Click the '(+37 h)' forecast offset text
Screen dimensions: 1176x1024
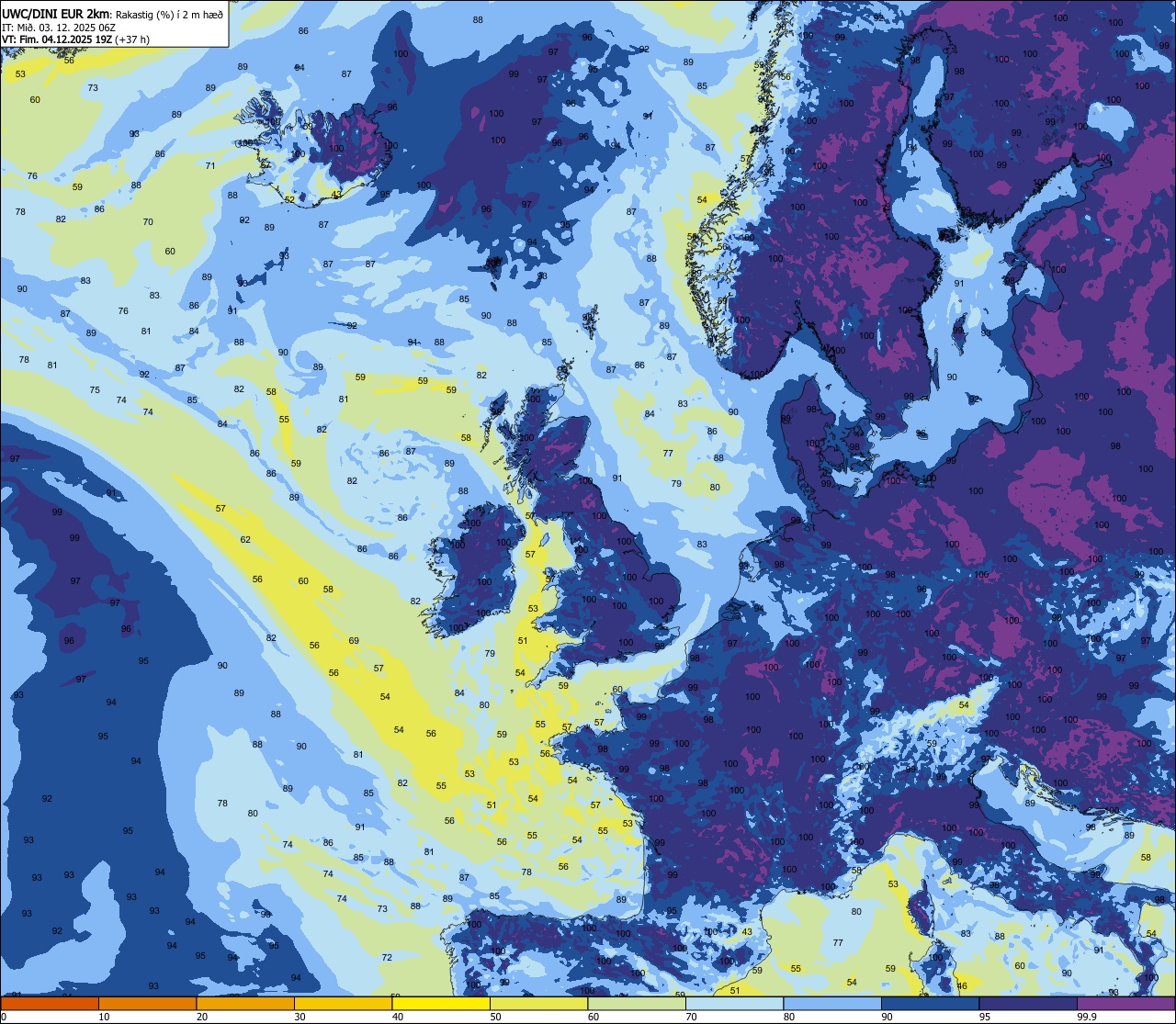(133, 39)
